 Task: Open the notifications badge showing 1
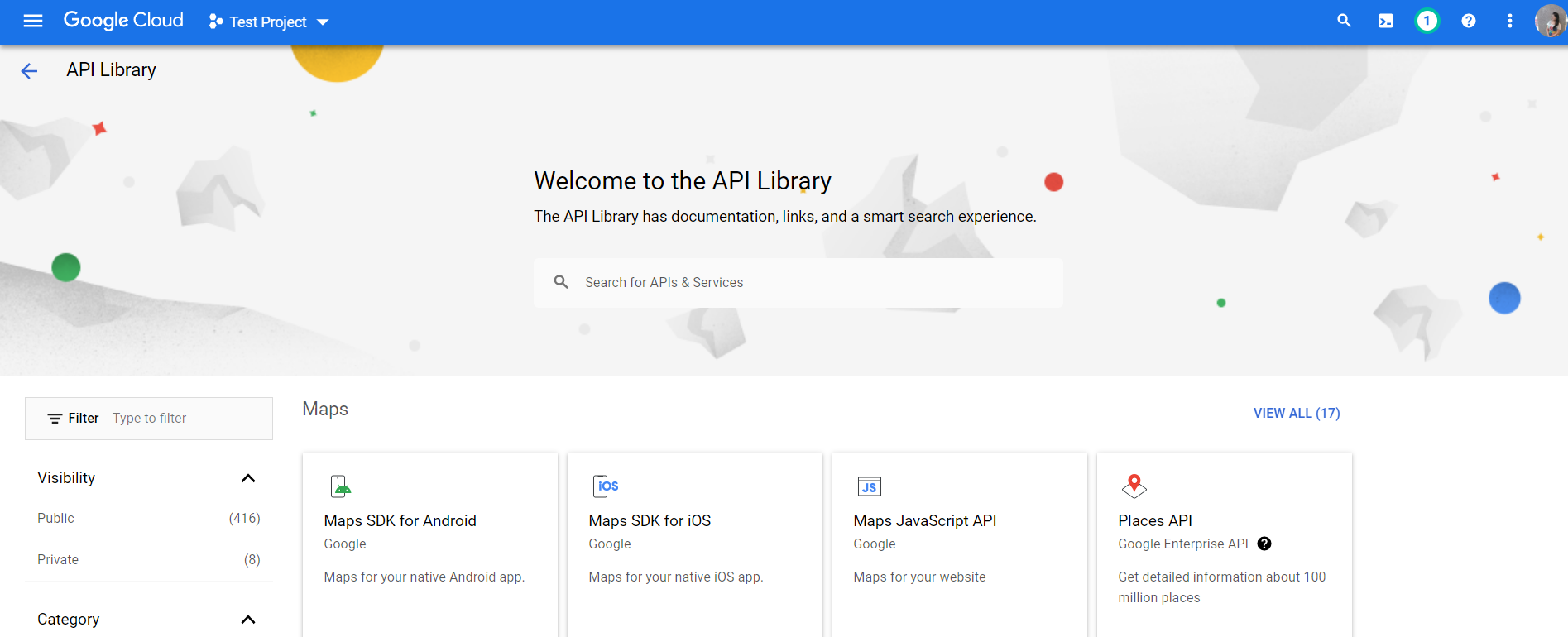1427,22
